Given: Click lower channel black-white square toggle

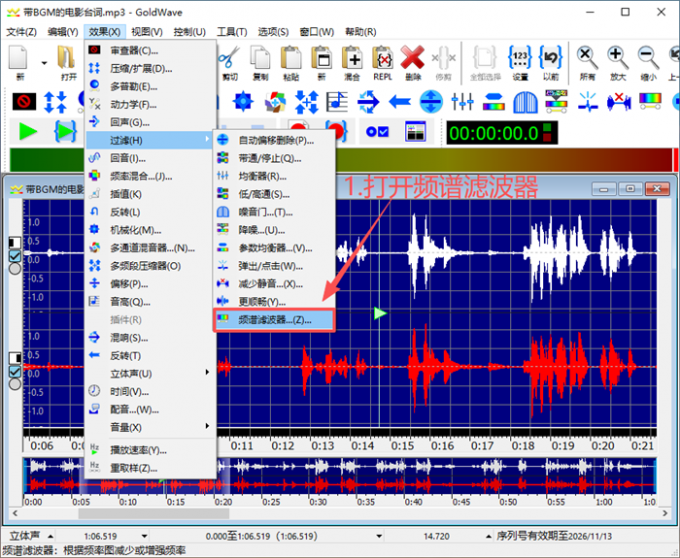Looking at the screenshot, I should pos(15,358).
